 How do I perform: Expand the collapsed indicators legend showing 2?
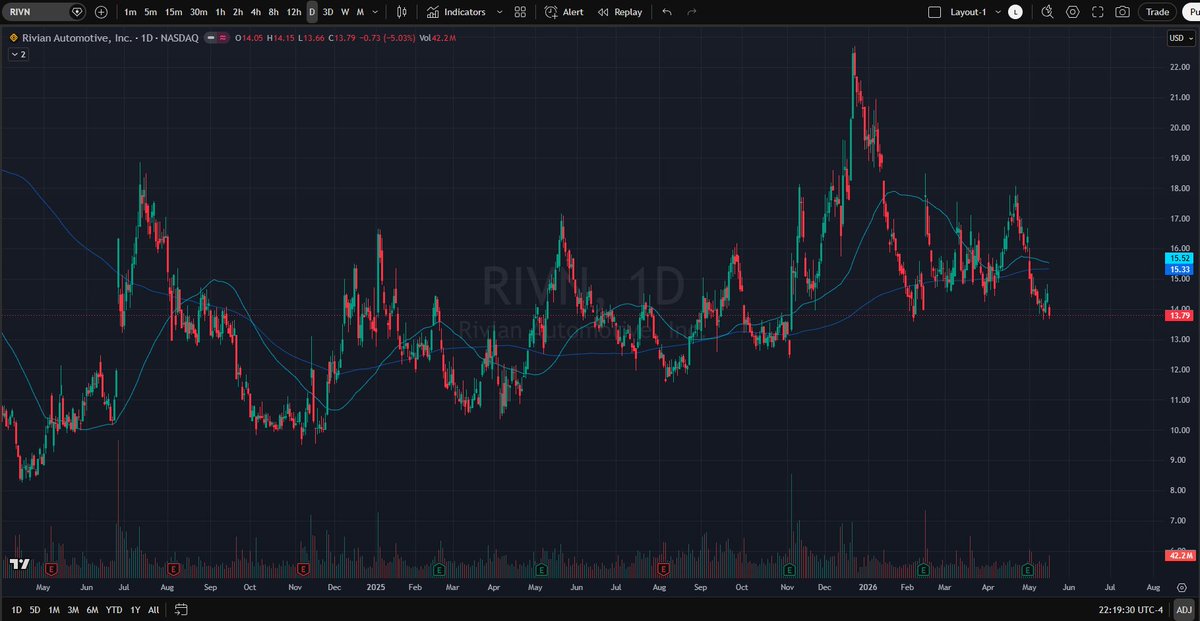pos(19,55)
